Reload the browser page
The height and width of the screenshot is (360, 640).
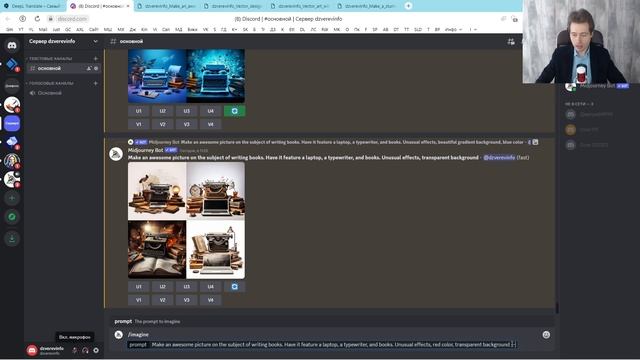pyautogui.click(x=37, y=19)
